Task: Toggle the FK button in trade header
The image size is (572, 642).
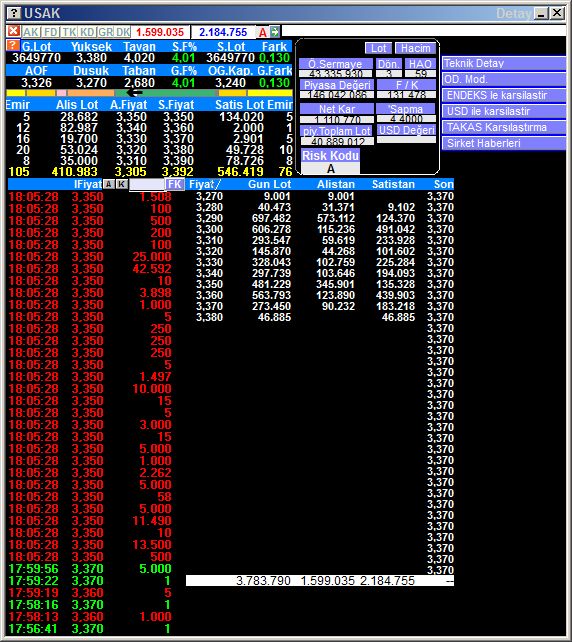Action: 175,184
